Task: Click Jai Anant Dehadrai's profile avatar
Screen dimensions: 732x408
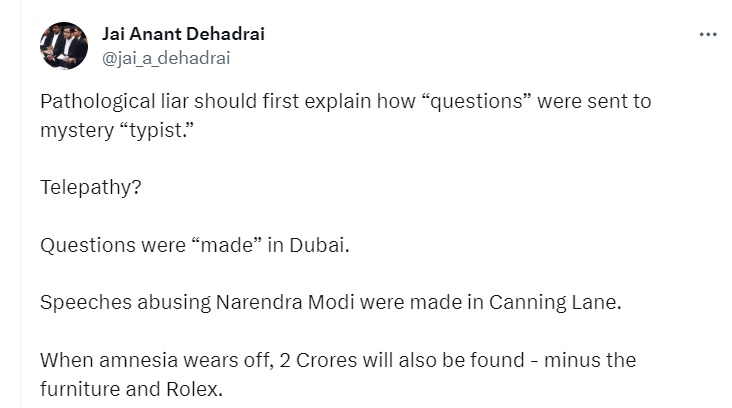Action: 64,46
